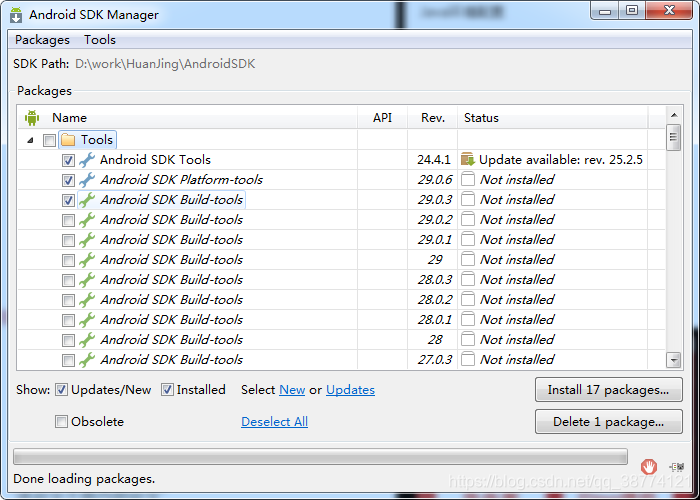Click not-installed icon for Platform-tools 29.0.6
Image resolution: width=700 pixels, height=500 pixels.
pos(468,179)
